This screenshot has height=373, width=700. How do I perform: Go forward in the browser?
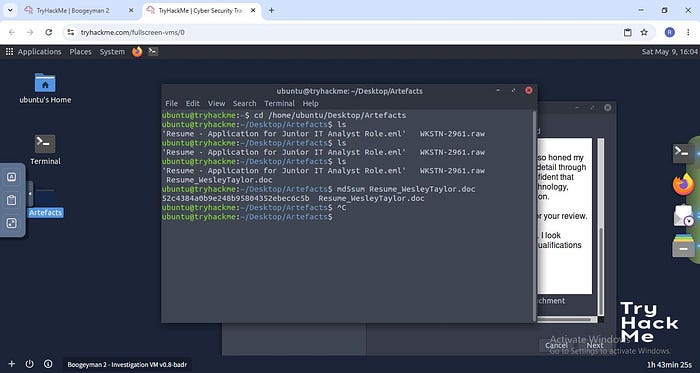click(x=30, y=32)
